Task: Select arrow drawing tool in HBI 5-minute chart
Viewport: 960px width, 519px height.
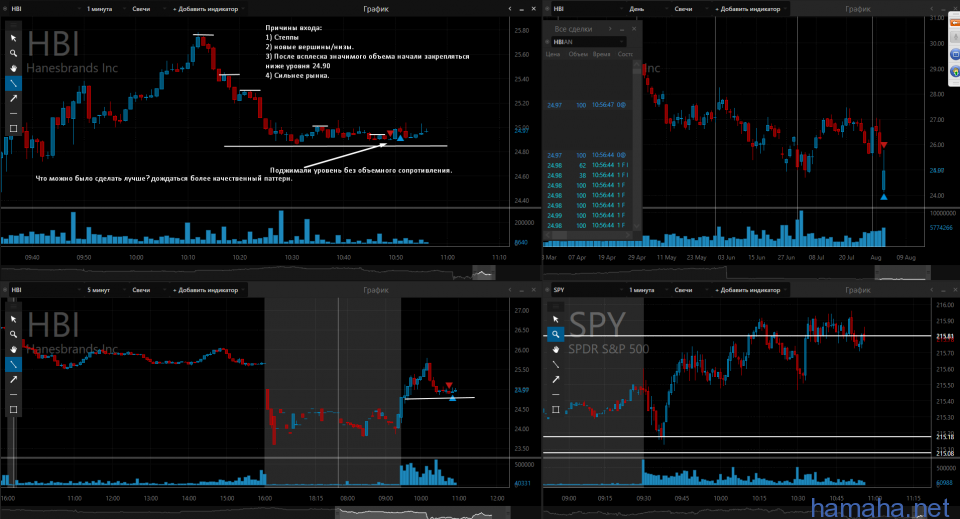Action: (x=13, y=379)
